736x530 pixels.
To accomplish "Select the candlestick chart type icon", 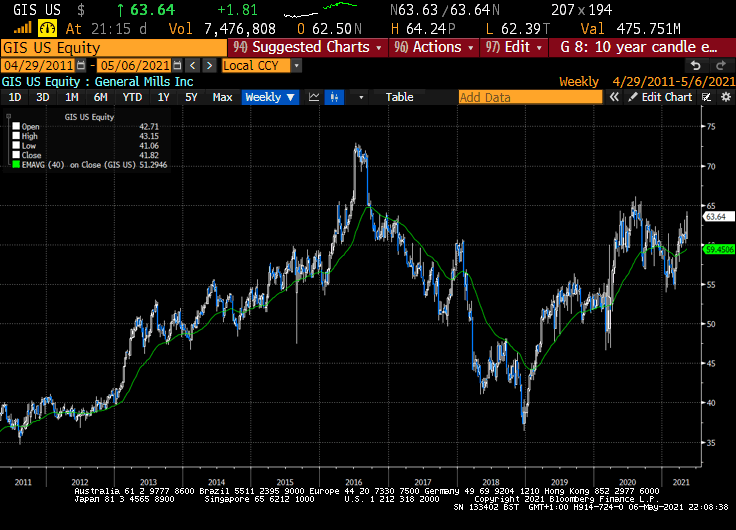I will 335,97.
